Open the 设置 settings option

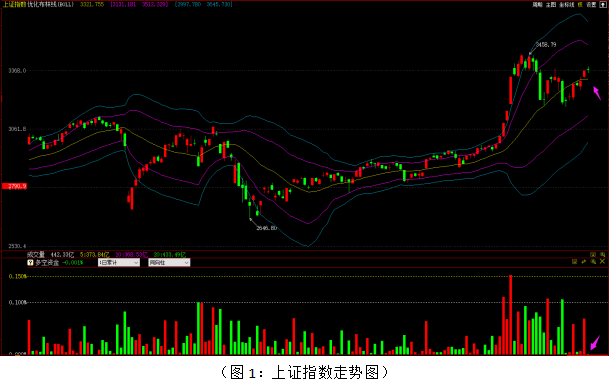591,5
